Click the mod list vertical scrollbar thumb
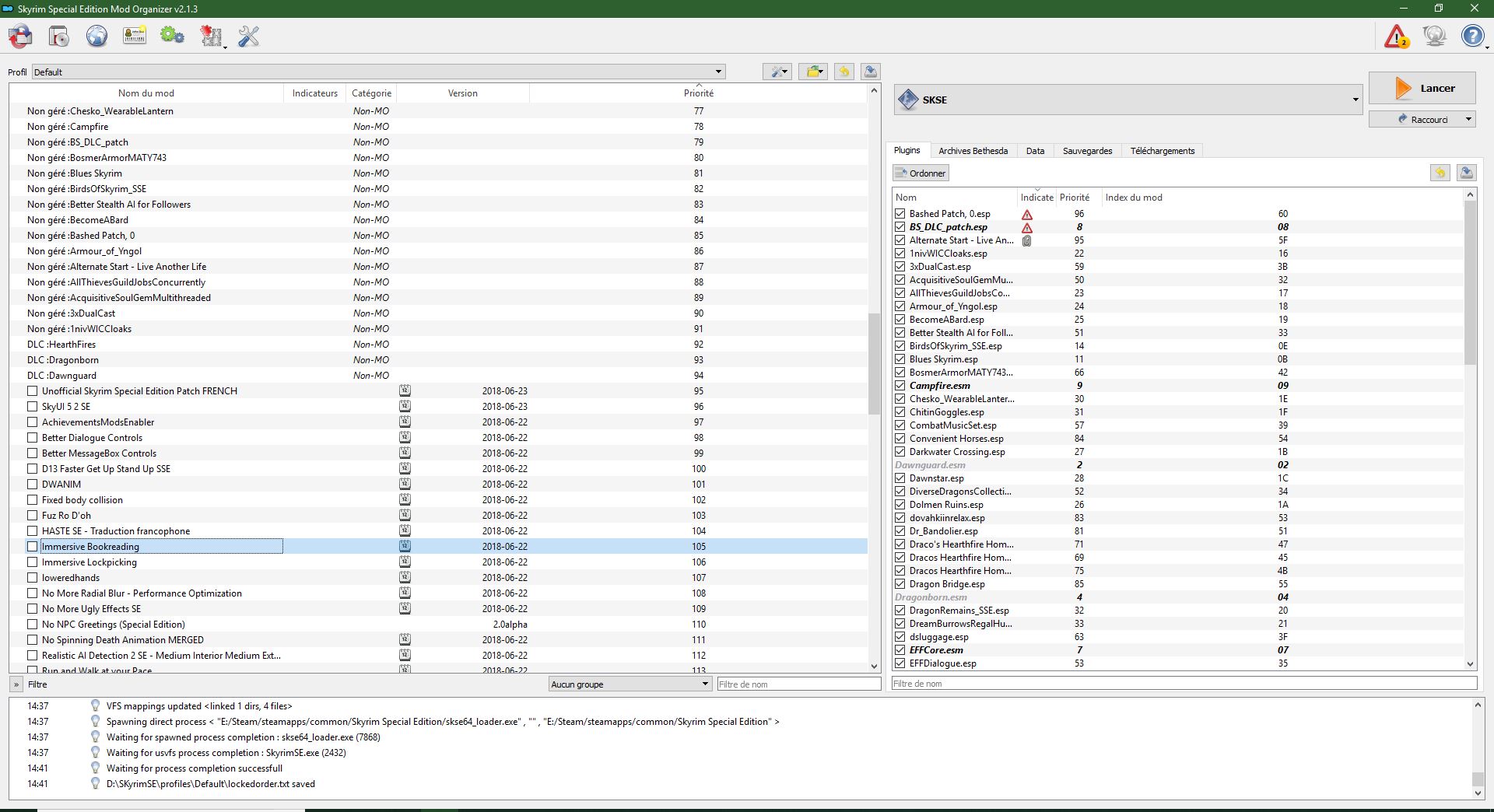The height and width of the screenshot is (812, 1494). tap(874, 363)
